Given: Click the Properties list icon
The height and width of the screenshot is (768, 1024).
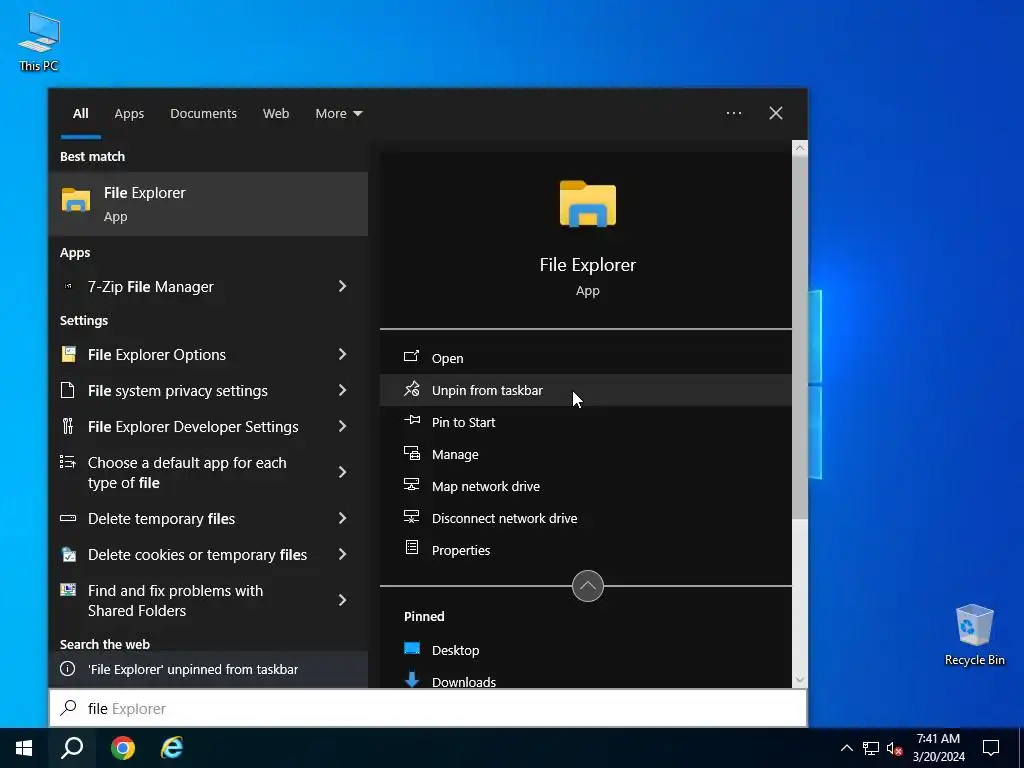Looking at the screenshot, I should [x=411, y=547].
